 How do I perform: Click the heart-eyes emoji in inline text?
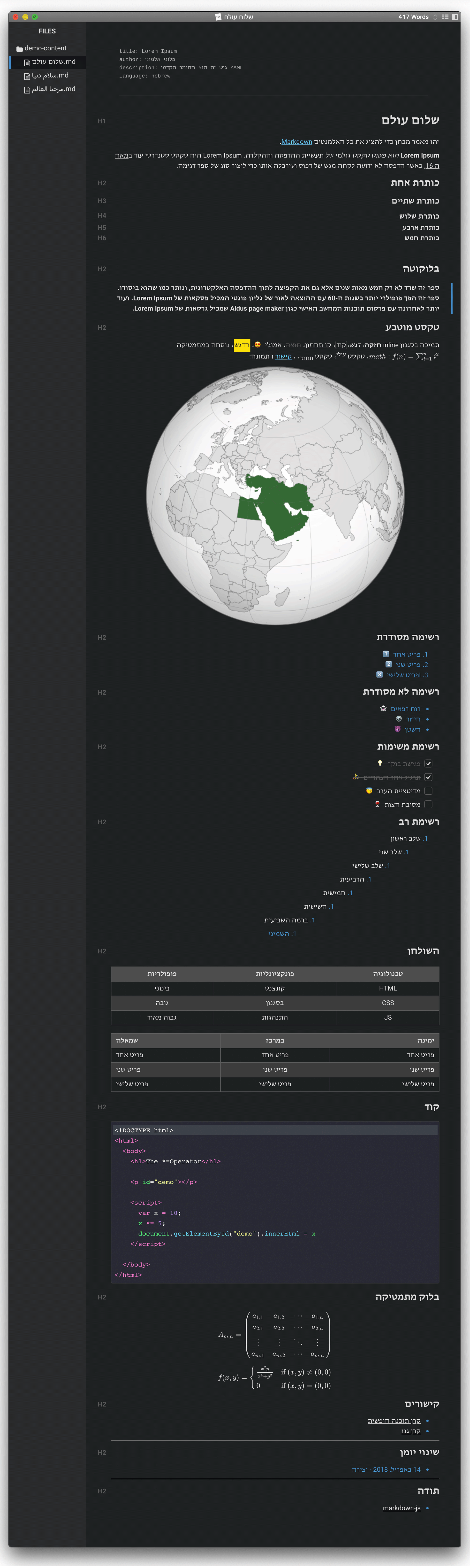pyautogui.click(x=258, y=345)
